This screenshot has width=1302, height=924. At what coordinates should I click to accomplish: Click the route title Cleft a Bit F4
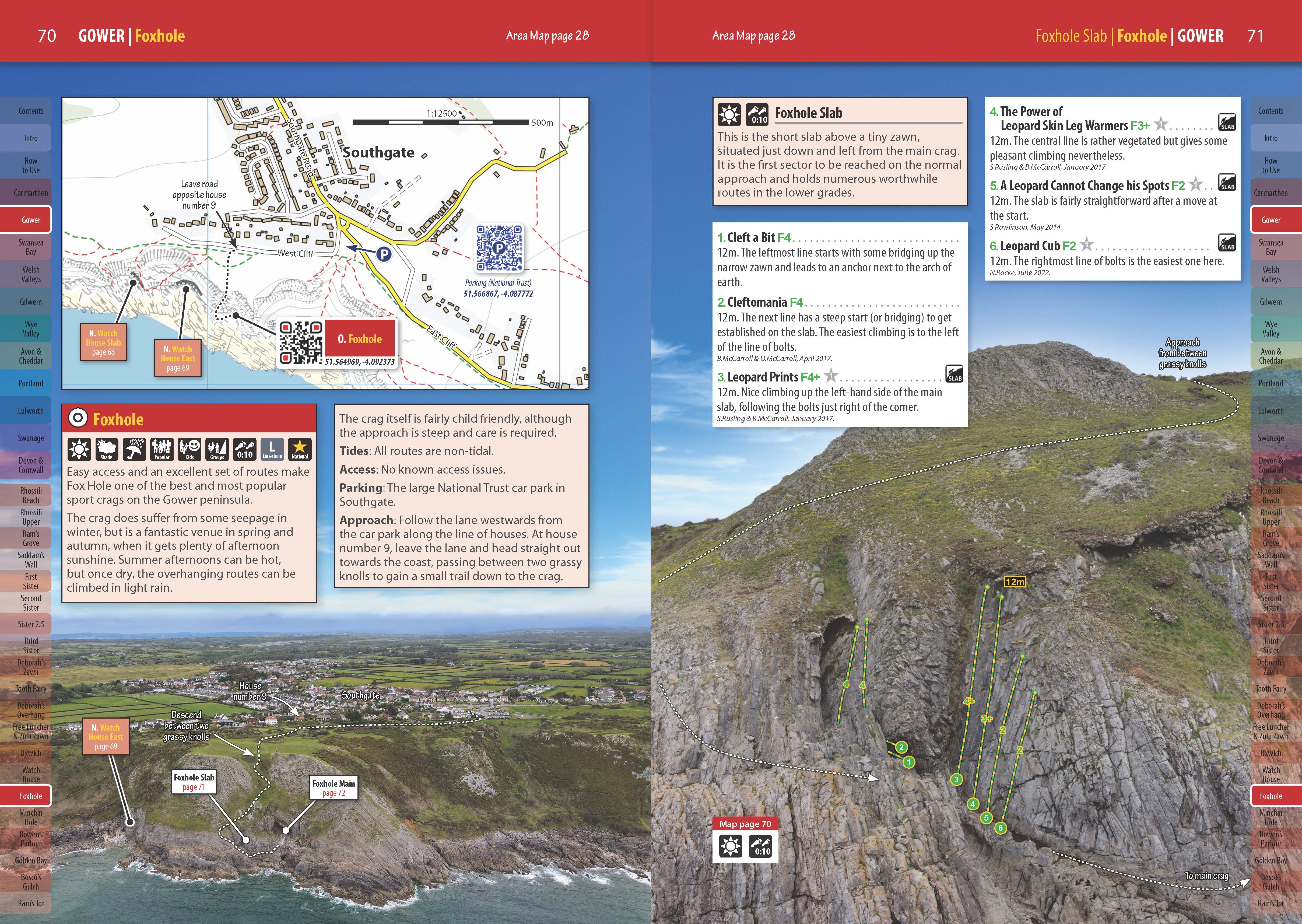pyautogui.click(x=754, y=237)
